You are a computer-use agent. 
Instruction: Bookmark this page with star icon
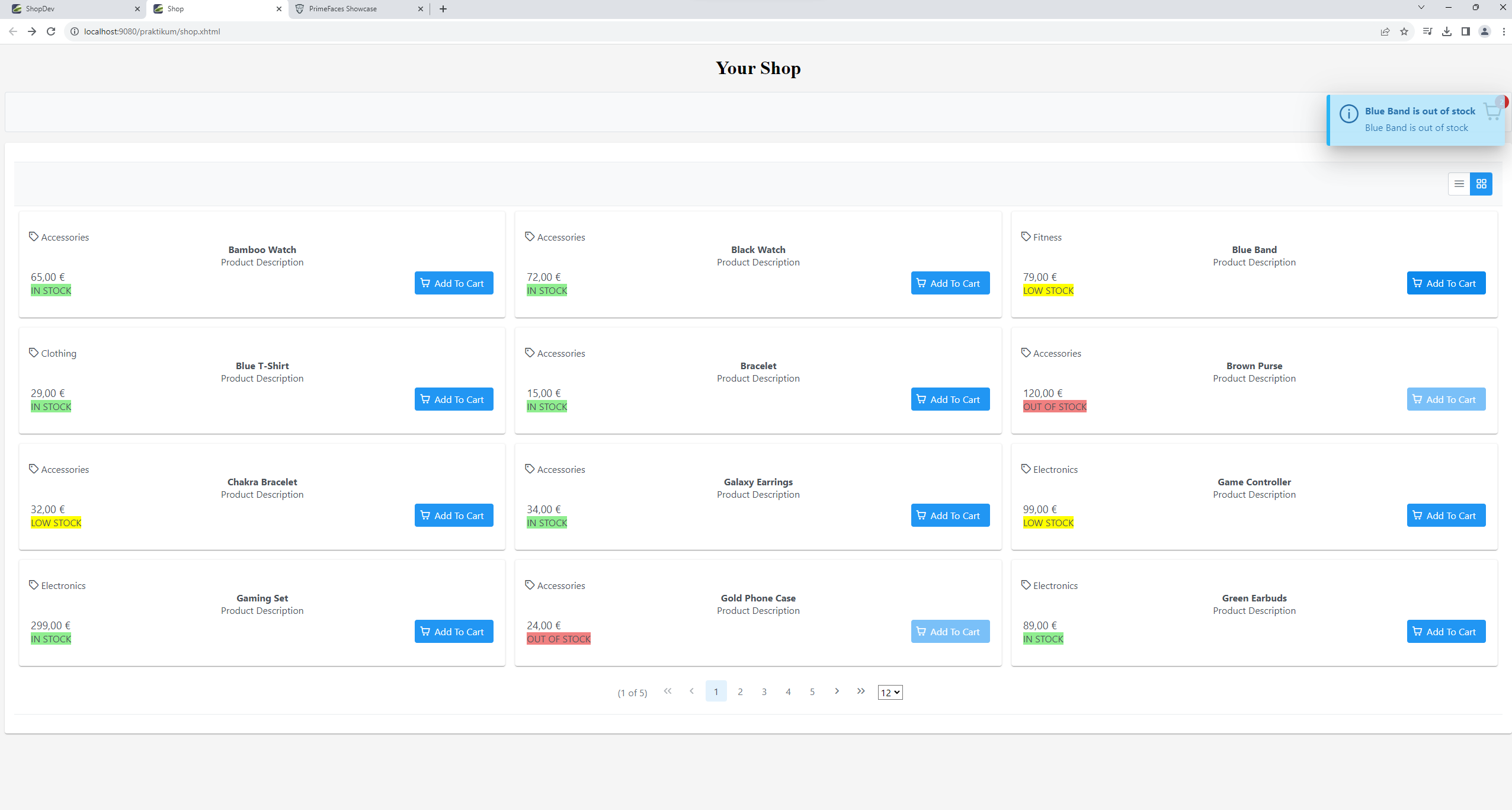click(1404, 31)
